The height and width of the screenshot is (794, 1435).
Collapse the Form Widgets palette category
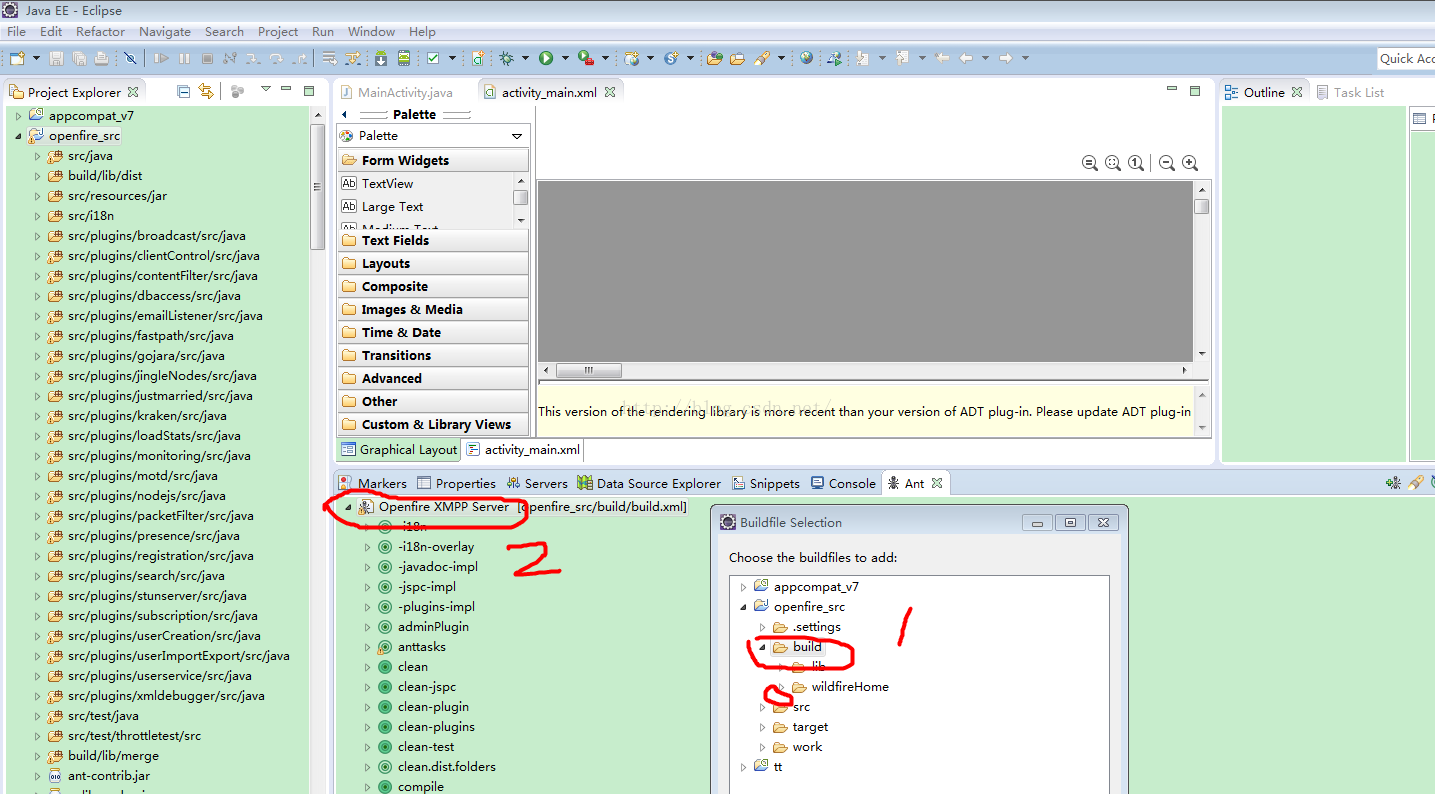tap(432, 160)
